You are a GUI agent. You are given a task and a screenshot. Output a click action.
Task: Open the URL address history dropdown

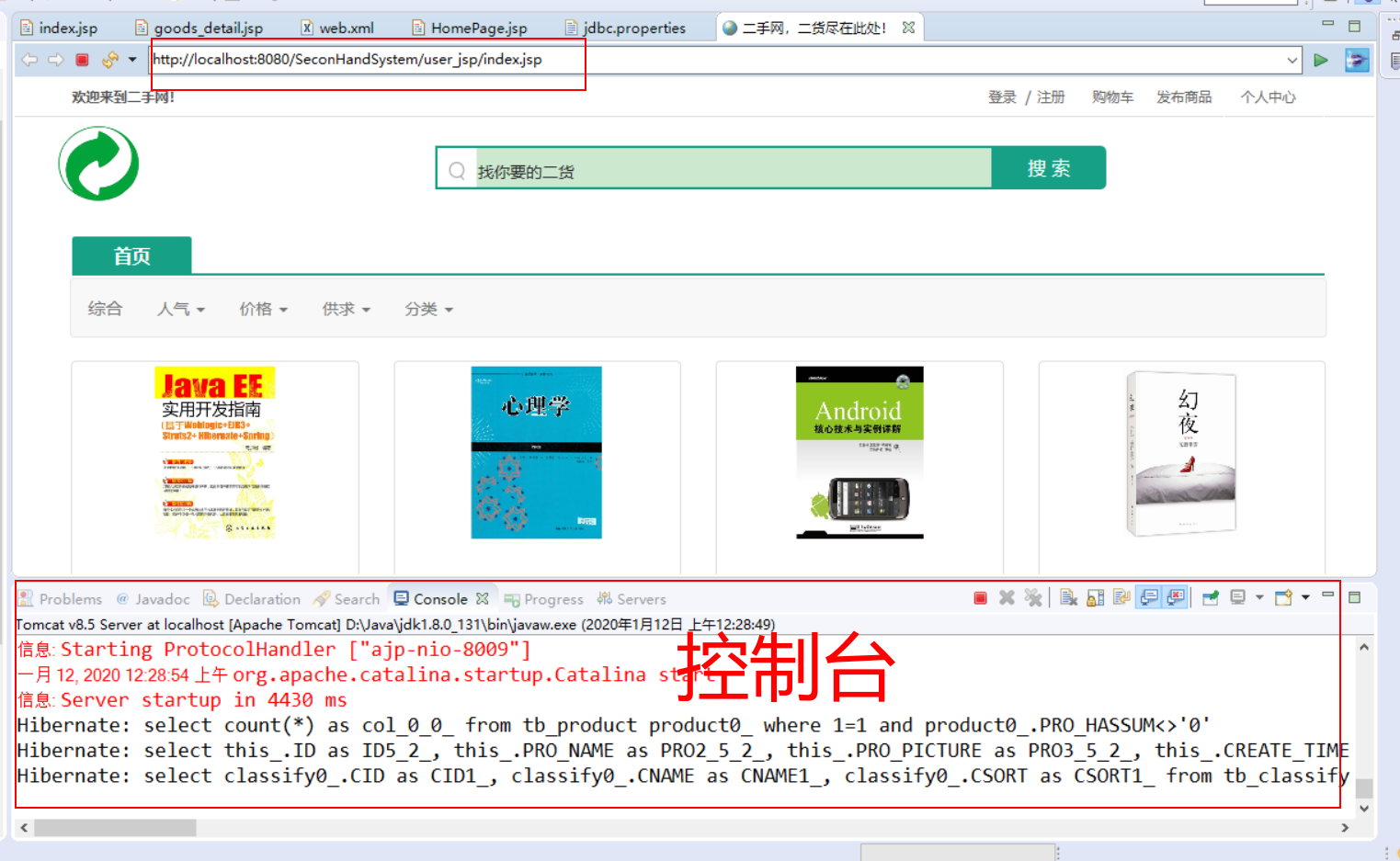tap(1291, 59)
